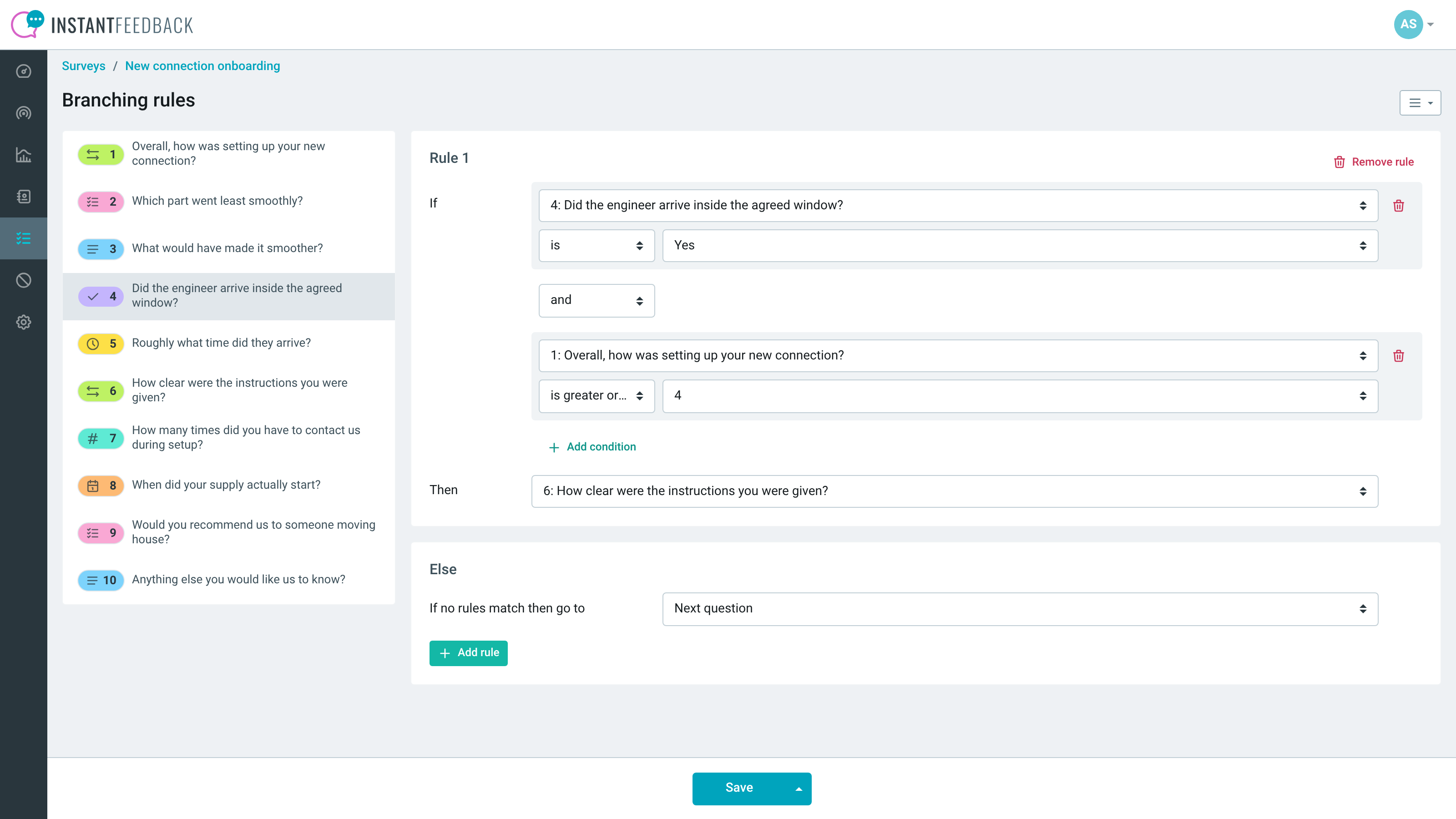Select question 'How clear were the instructions'
Viewport: 1456px width, 819px height.
point(228,391)
